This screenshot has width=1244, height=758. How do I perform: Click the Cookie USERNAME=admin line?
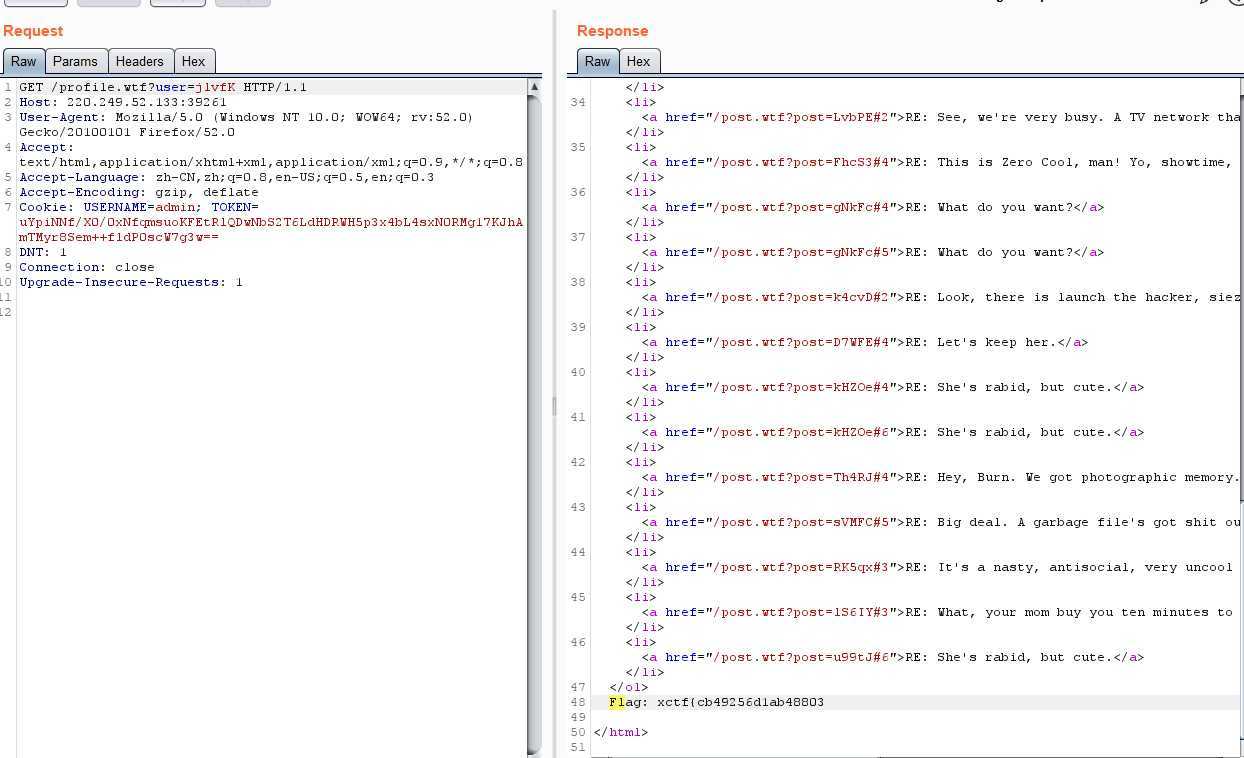tap(138, 207)
